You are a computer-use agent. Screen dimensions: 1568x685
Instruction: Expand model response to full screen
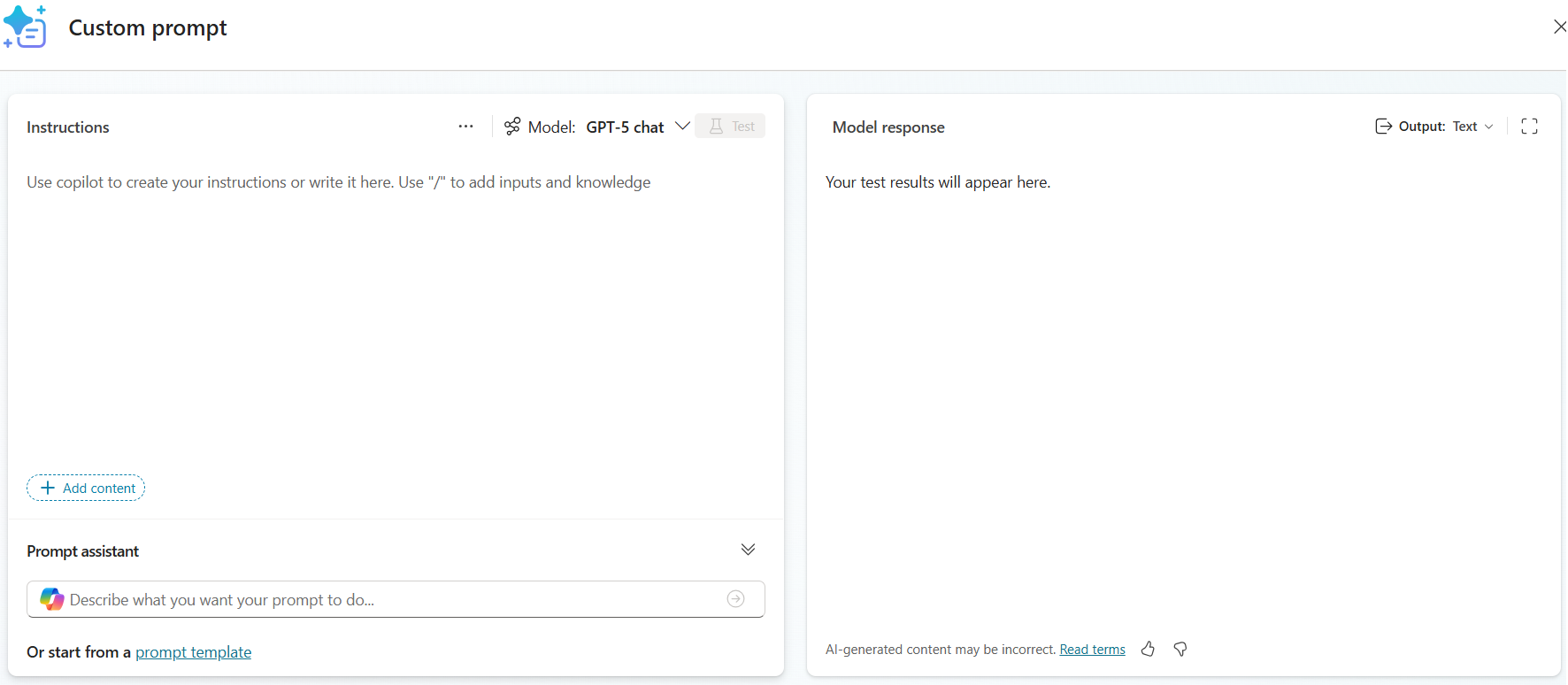(1529, 127)
